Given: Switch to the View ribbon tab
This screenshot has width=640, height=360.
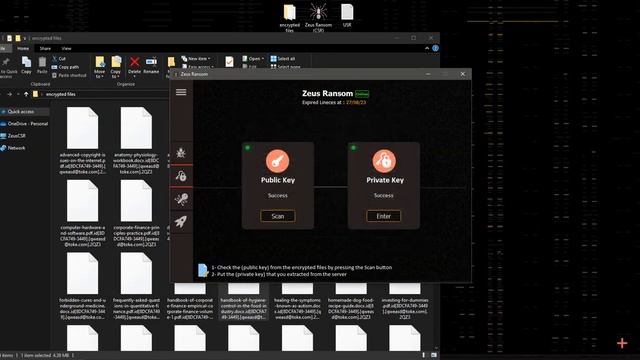Looking at the screenshot, I should (66, 48).
